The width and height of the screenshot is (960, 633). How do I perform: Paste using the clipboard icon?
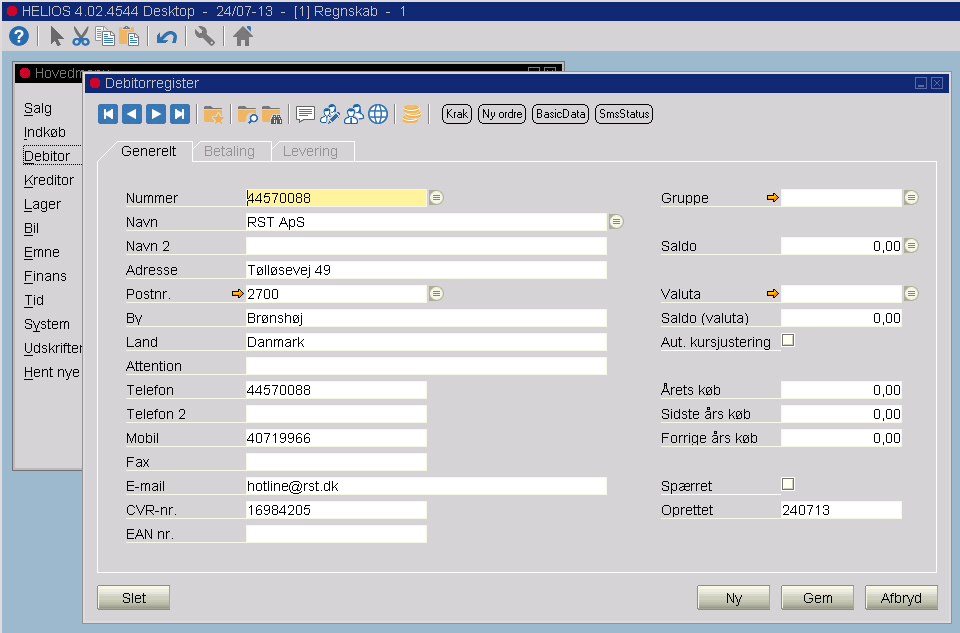coord(129,37)
